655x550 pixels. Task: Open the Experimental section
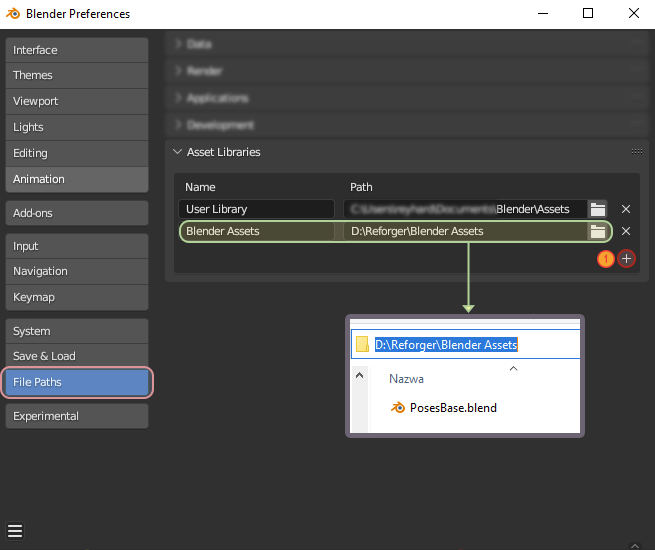click(77, 416)
